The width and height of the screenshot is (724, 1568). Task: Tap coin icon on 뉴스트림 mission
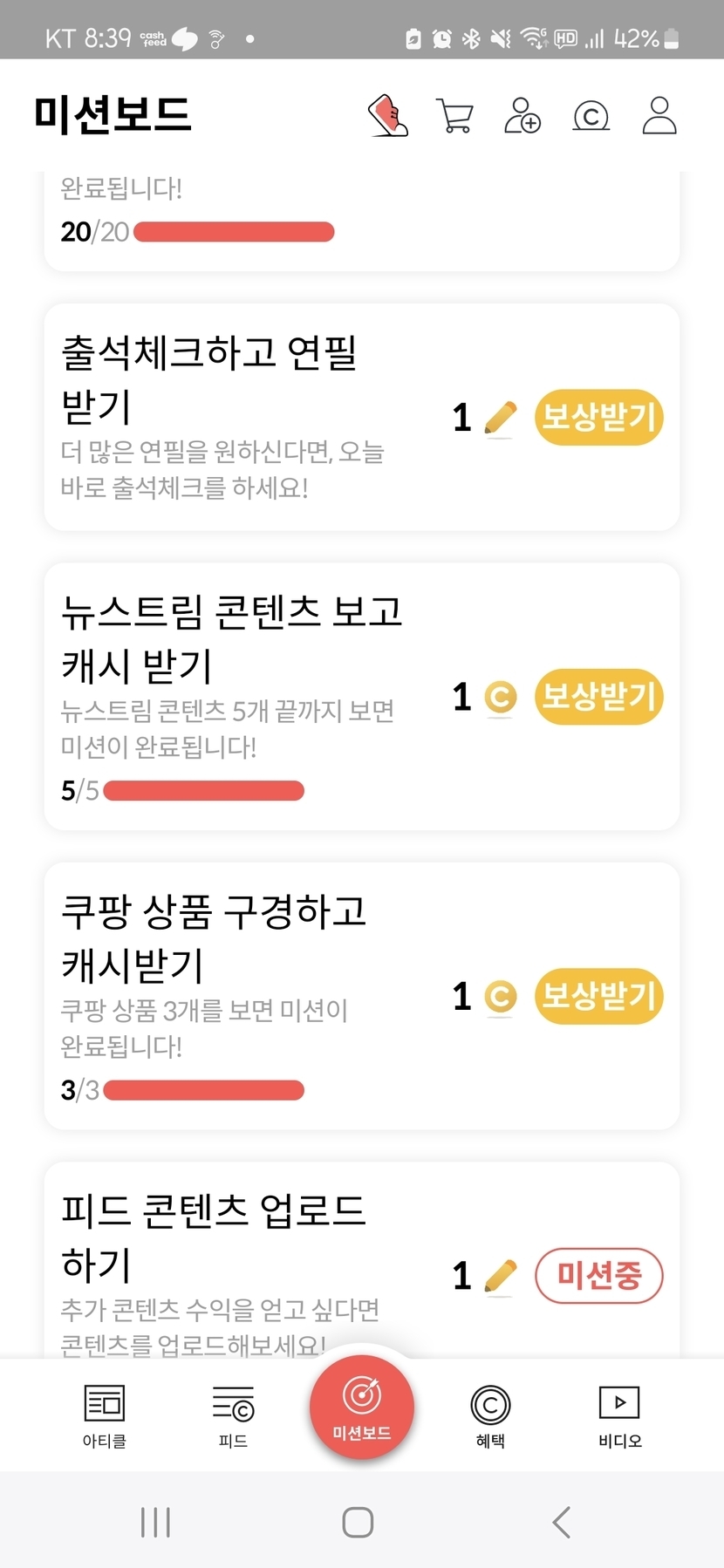501,697
